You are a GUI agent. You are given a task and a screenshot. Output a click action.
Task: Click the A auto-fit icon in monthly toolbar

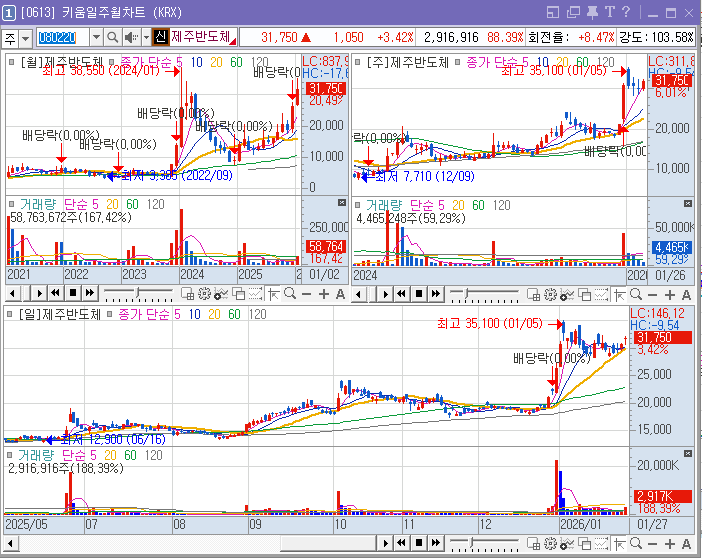340,294
